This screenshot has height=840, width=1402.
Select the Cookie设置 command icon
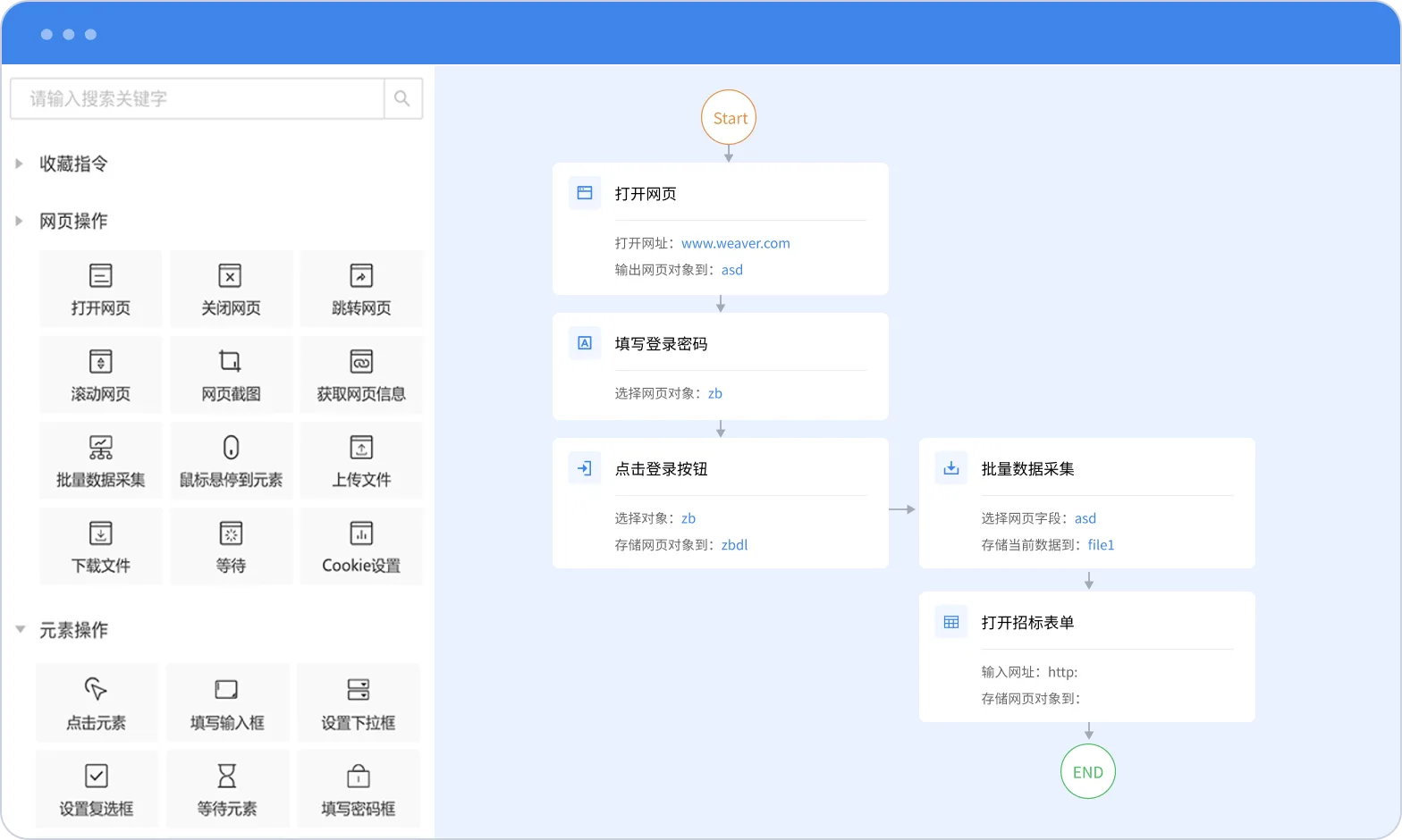pos(361,533)
